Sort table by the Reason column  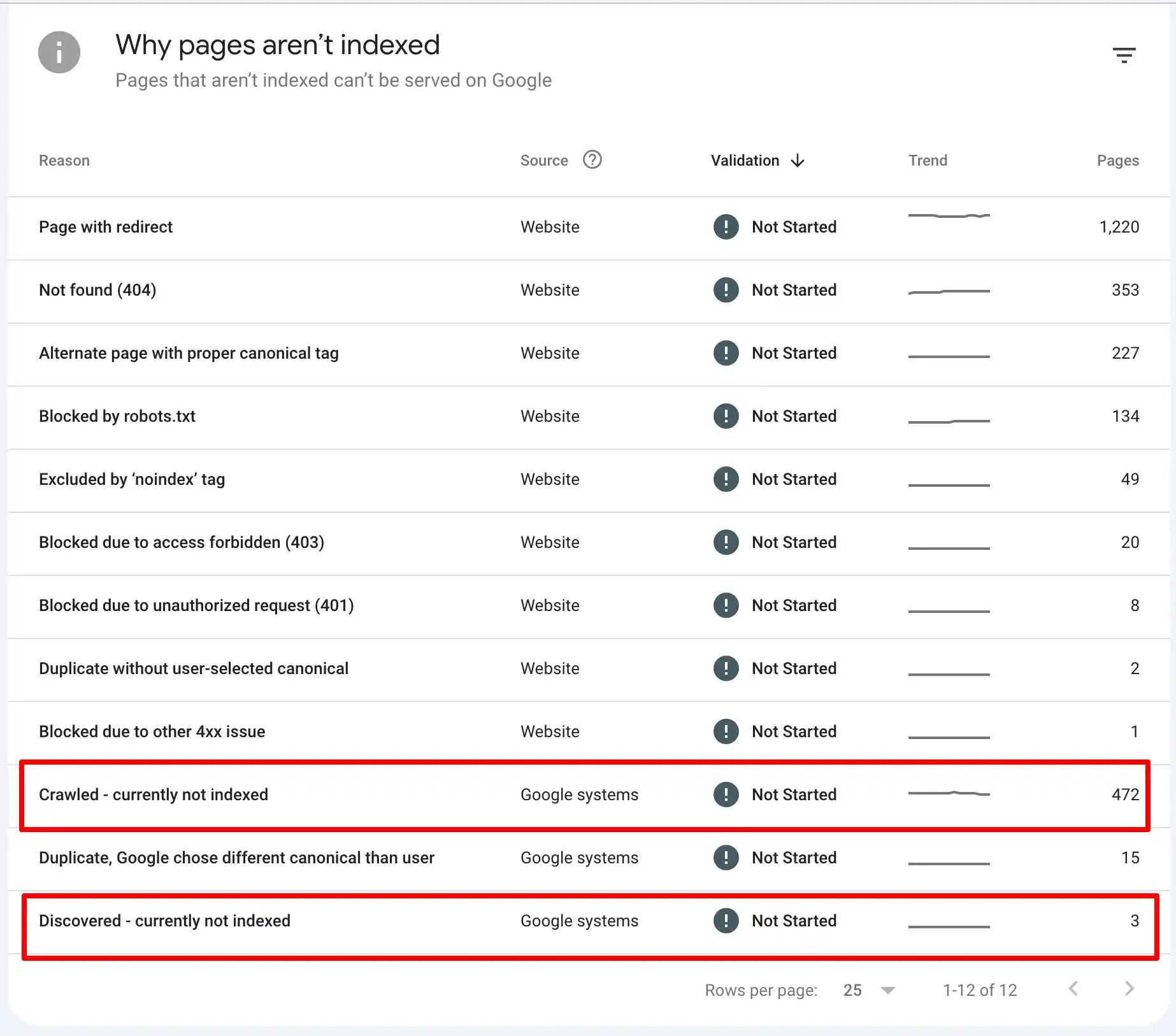pyautogui.click(x=64, y=161)
